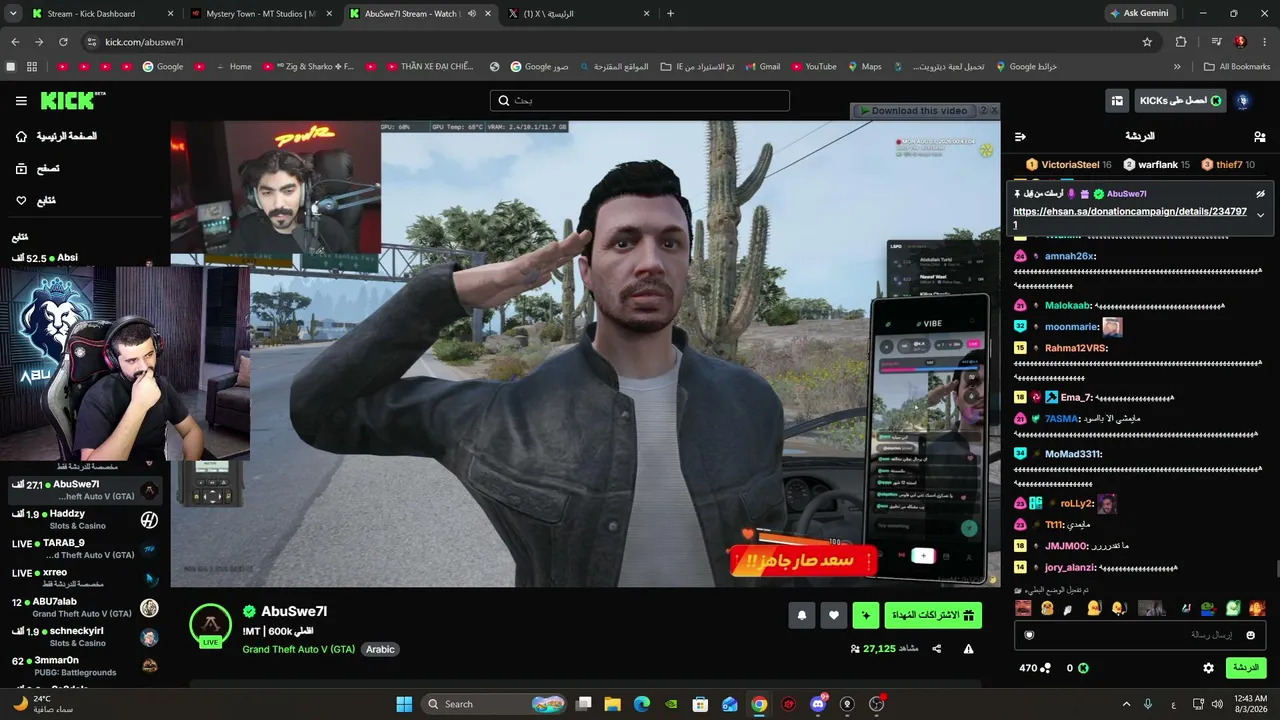The width and height of the screenshot is (1280, 720).
Task: Expand the pinned message chevron
Action: 1260,215
